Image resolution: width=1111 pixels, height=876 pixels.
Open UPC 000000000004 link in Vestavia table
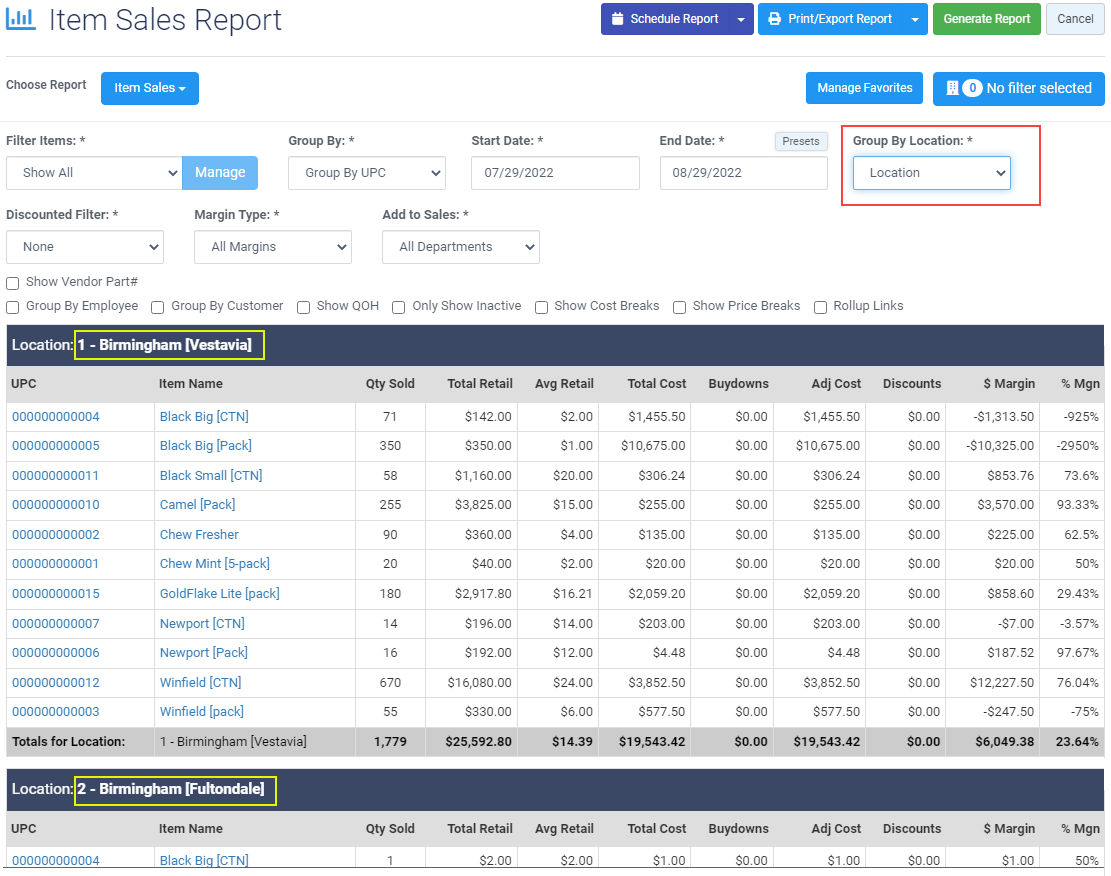(56, 417)
